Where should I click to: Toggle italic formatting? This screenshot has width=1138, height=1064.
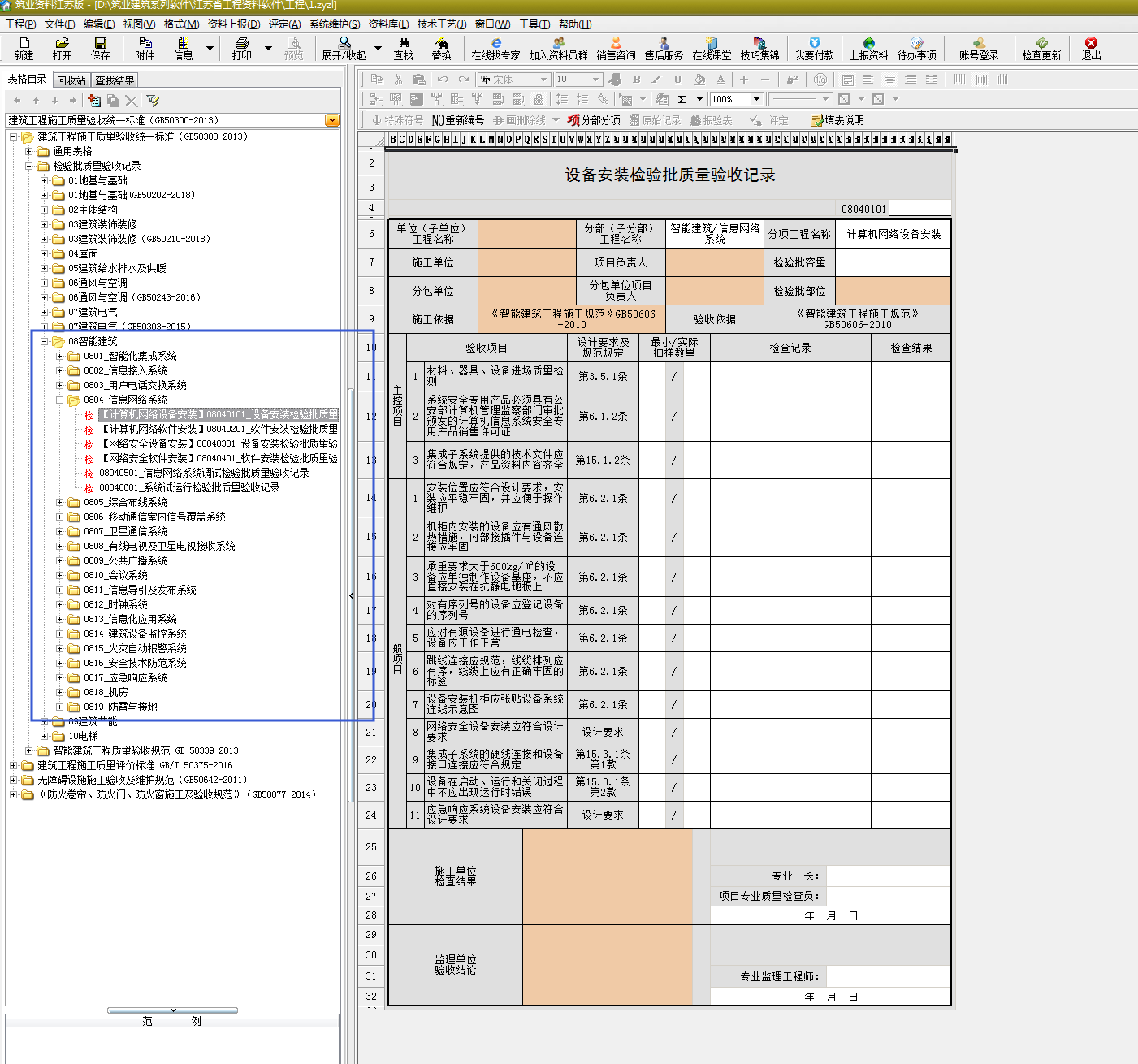point(656,79)
